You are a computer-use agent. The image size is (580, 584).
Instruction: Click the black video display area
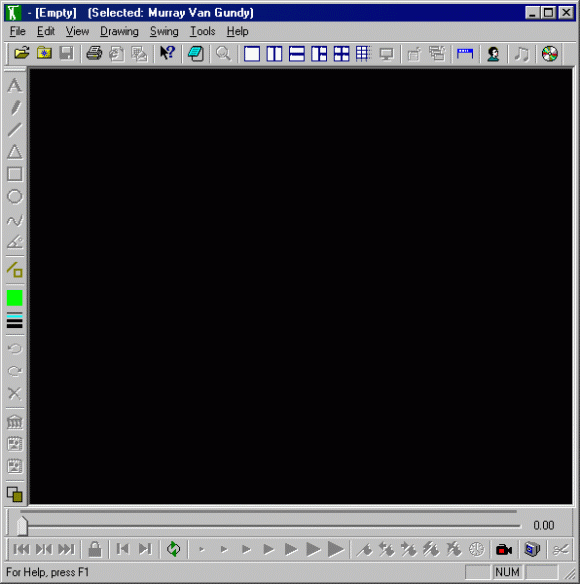click(x=301, y=286)
